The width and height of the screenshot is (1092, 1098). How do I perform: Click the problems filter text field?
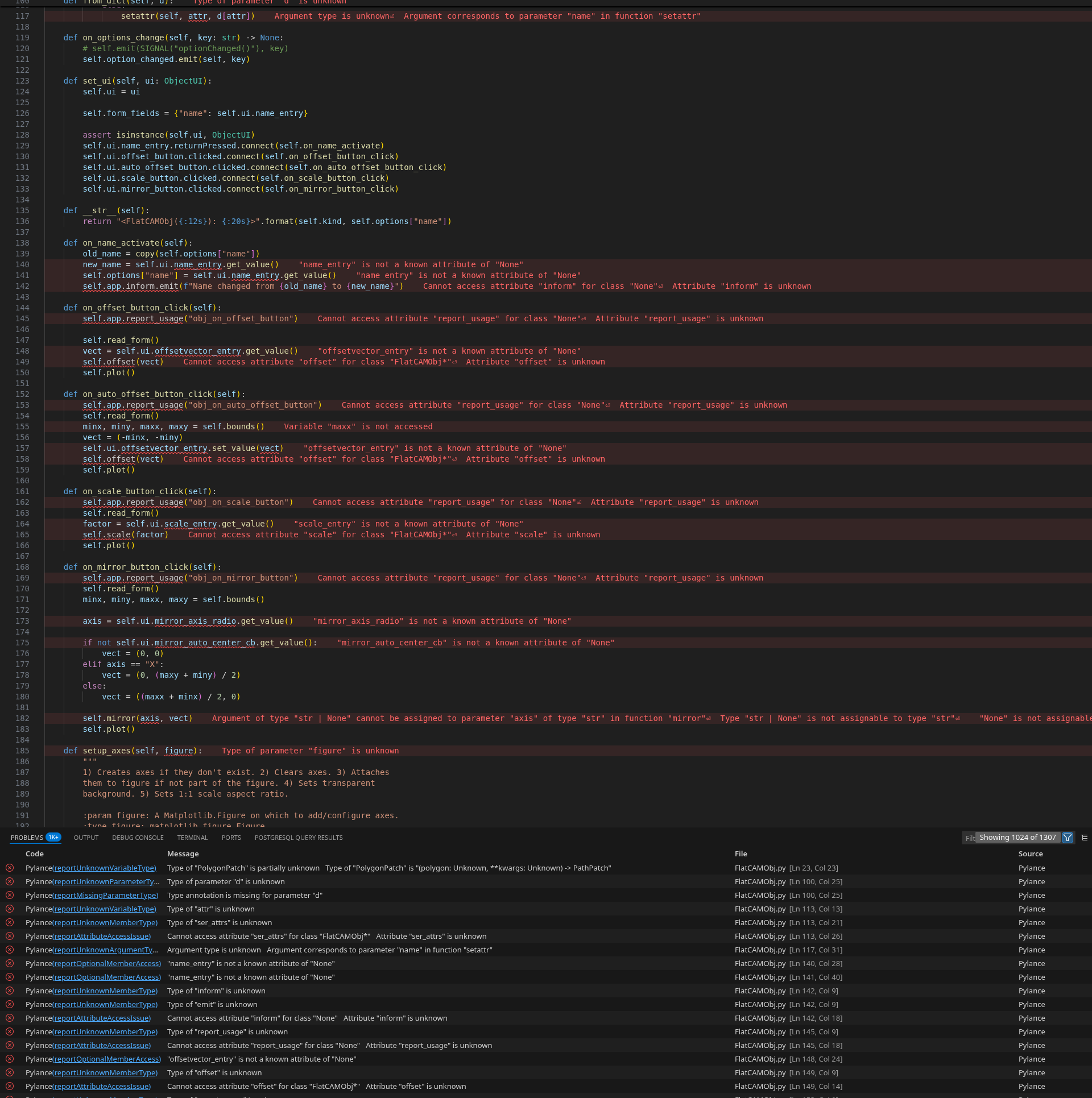coord(969,838)
